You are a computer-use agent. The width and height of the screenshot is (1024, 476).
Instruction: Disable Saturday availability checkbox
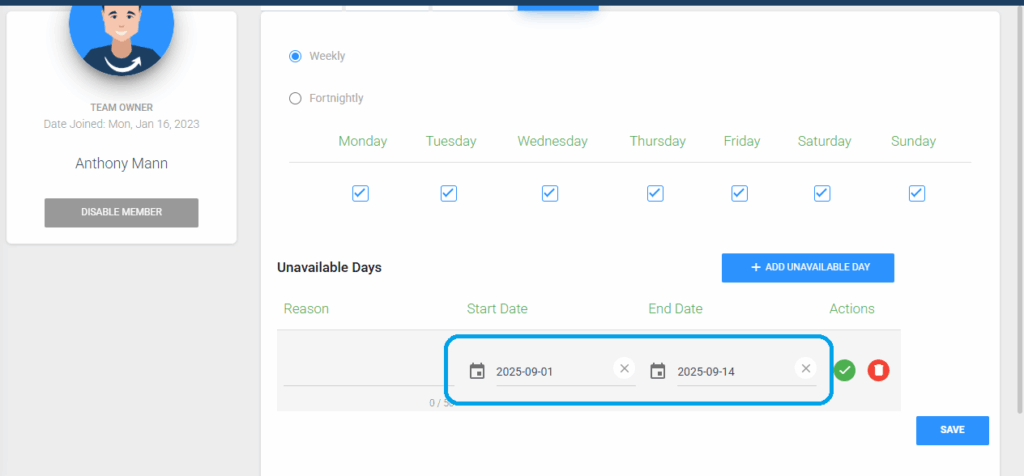(823, 193)
